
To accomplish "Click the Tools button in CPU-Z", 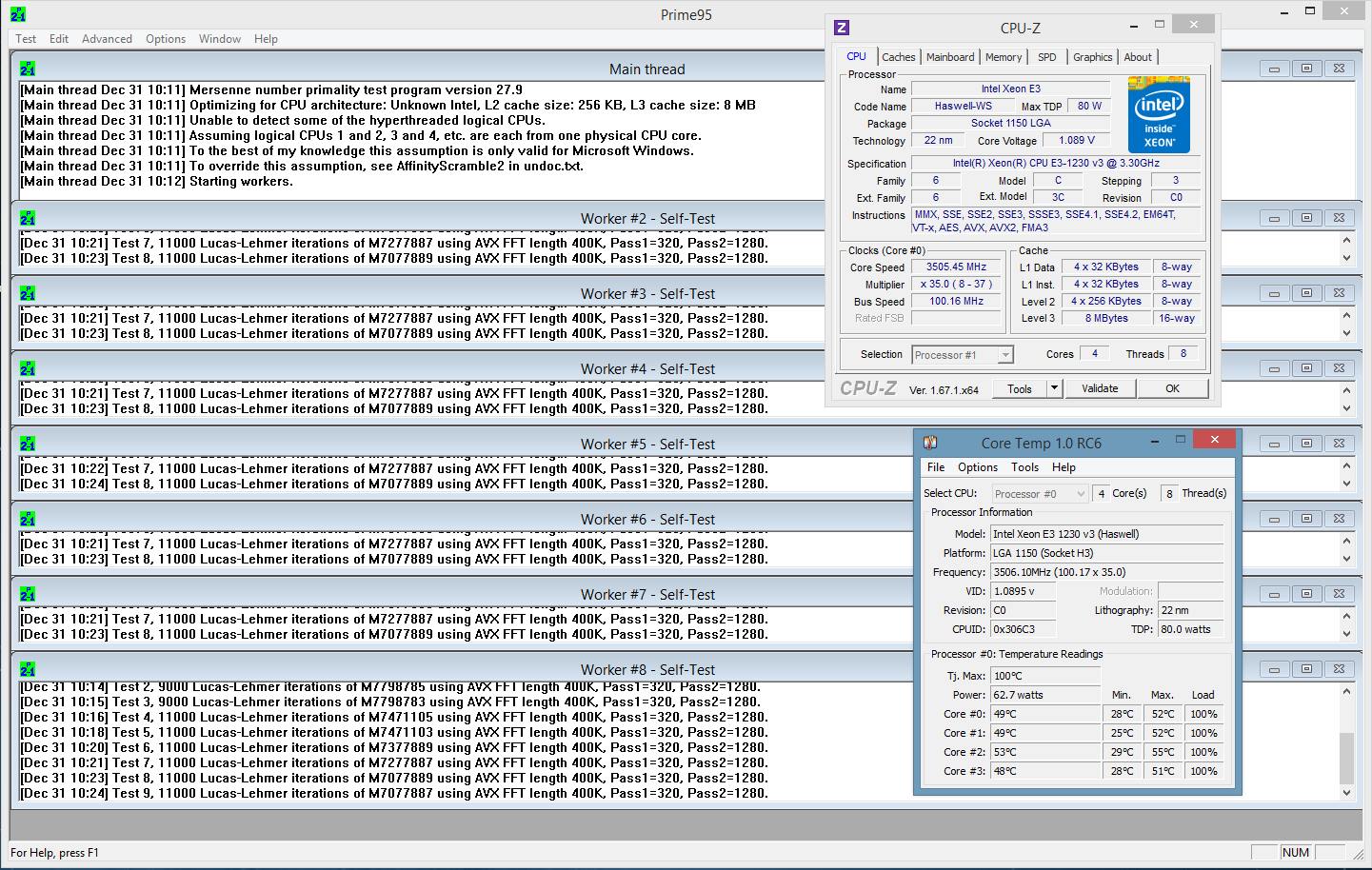I will [1020, 388].
